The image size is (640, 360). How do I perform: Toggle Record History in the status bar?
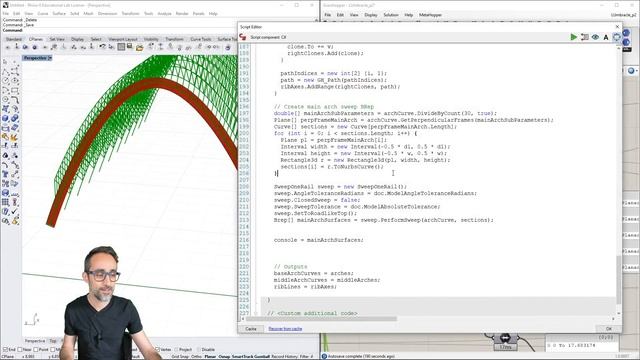(284, 357)
